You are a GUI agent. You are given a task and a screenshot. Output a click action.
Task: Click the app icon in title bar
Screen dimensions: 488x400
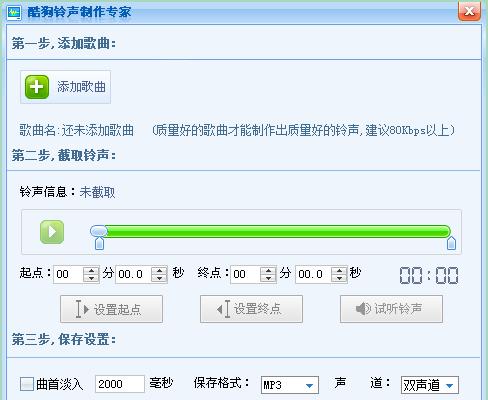(x=14, y=13)
